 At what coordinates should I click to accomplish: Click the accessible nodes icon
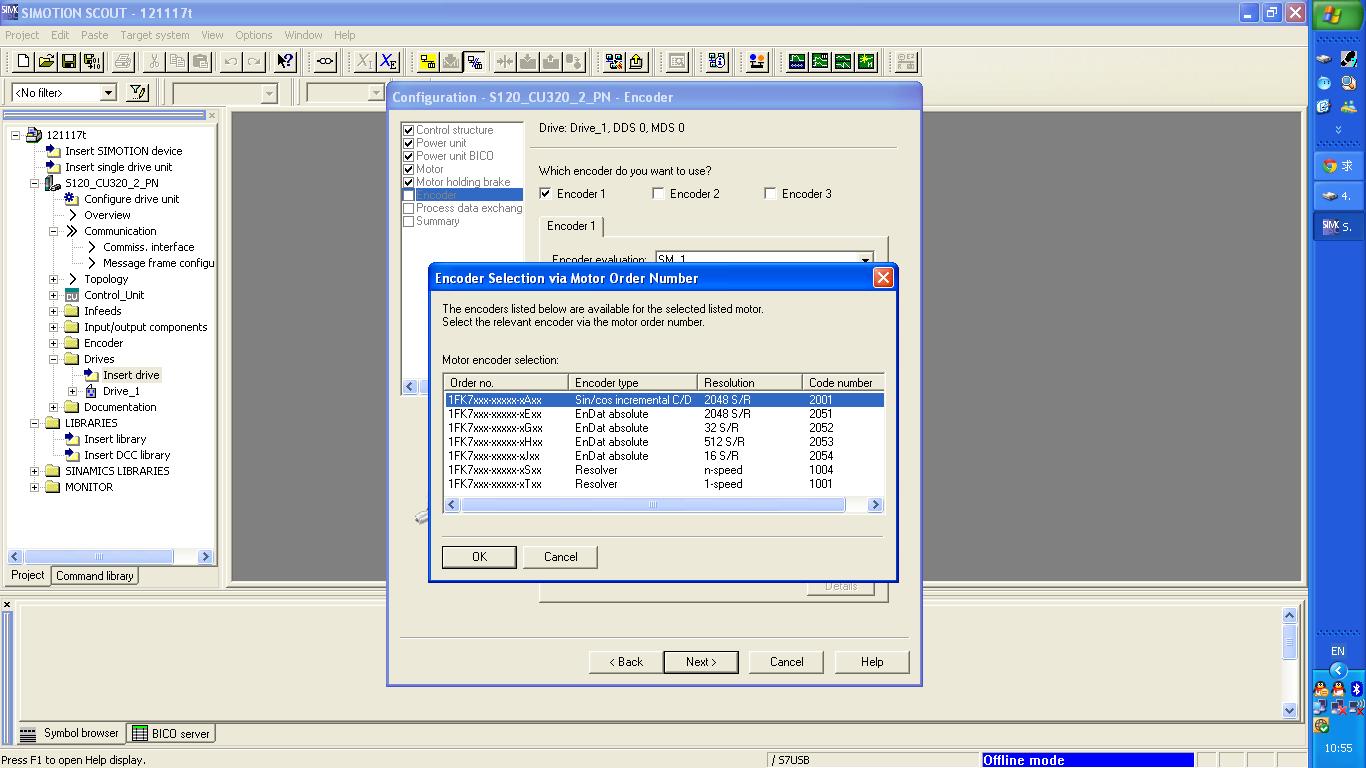coord(325,62)
